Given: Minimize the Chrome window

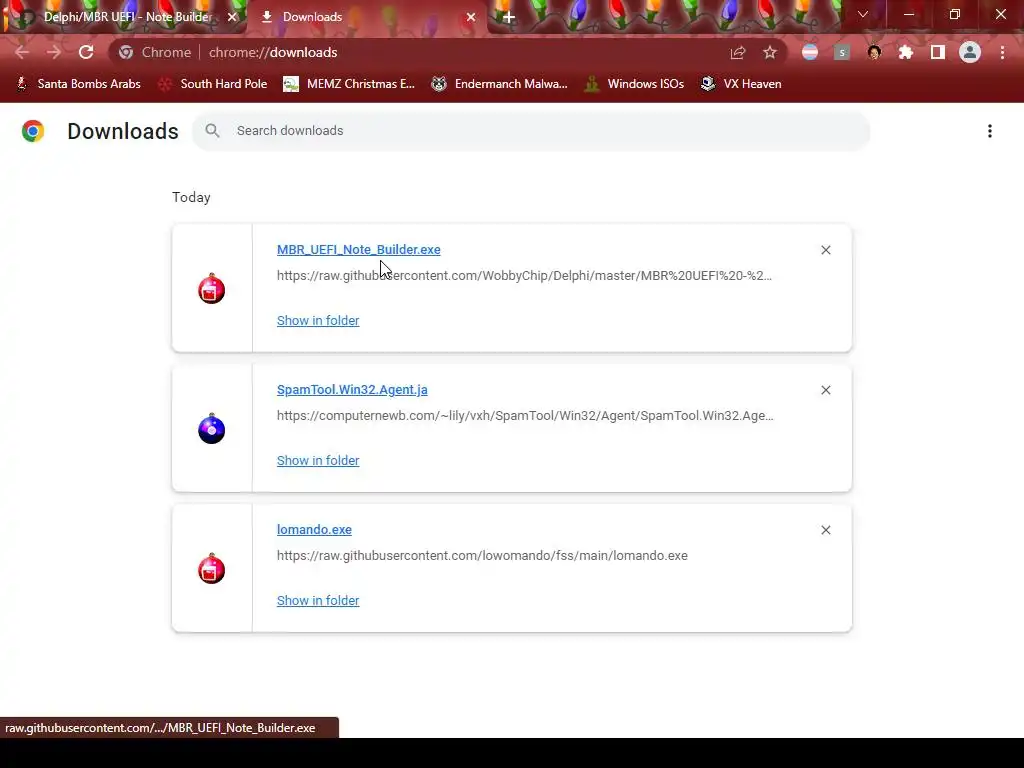Looking at the screenshot, I should pos(908,14).
